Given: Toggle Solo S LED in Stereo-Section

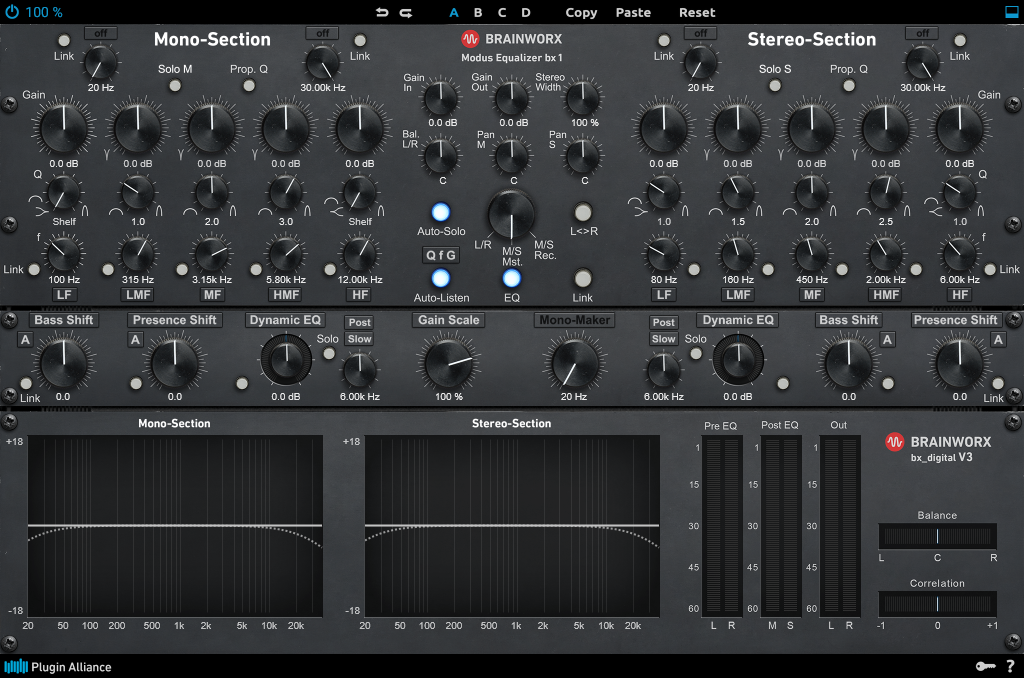Looking at the screenshot, I should pyautogui.click(x=775, y=86).
